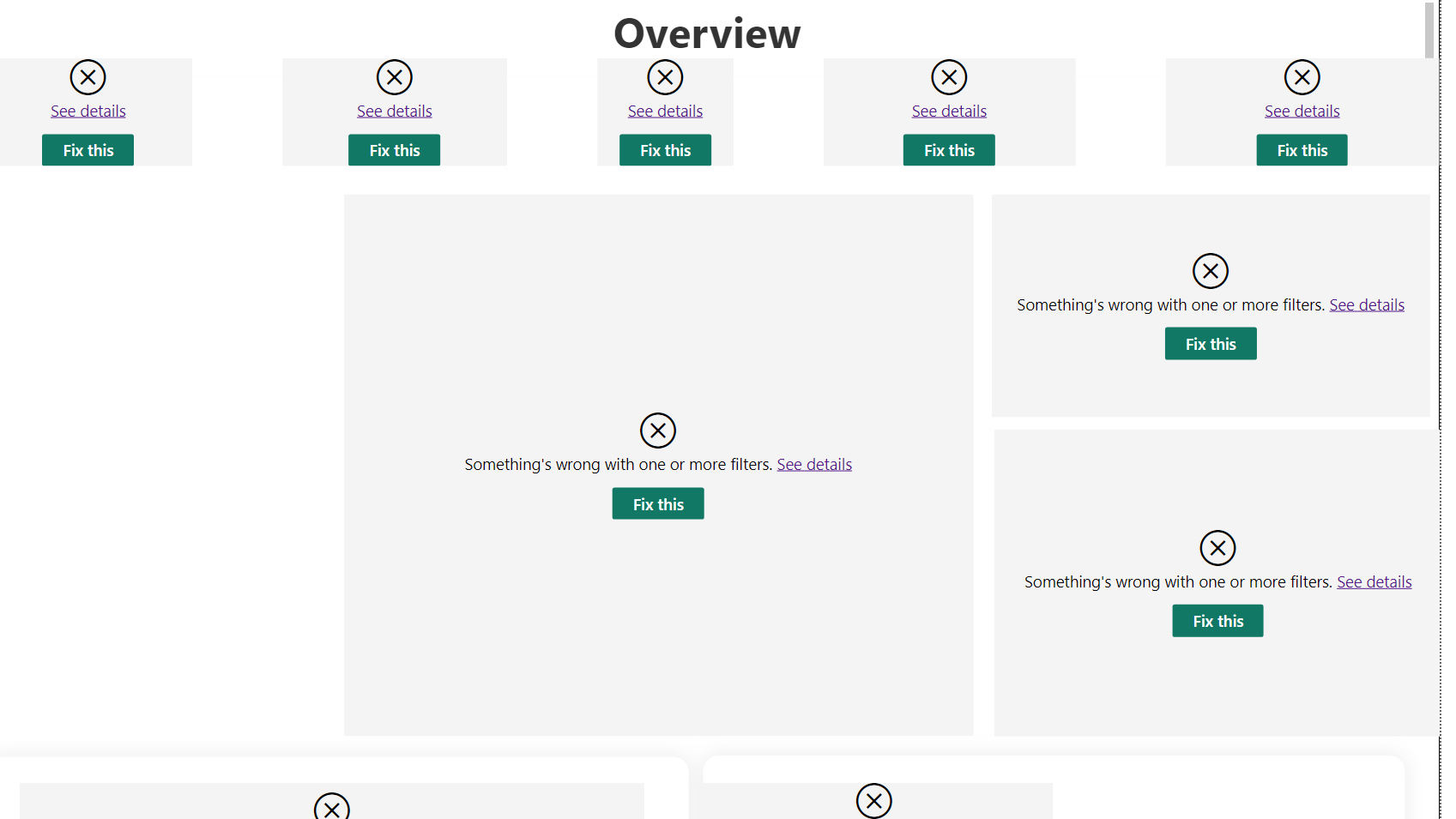Viewport: 1456px width, 819px height.
Task: Click the error icon in the lower-right filter-error visual
Action: 1217,548
